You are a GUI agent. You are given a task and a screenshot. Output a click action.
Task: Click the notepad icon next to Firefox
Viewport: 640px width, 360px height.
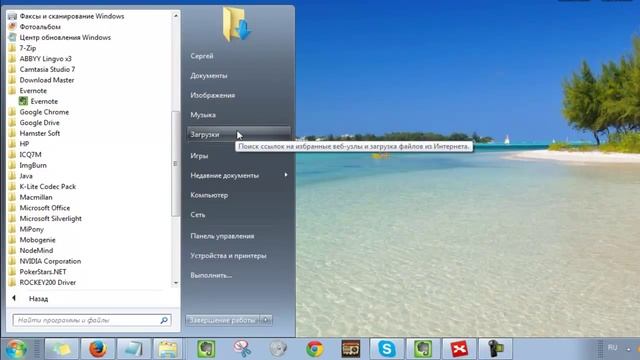(134, 349)
